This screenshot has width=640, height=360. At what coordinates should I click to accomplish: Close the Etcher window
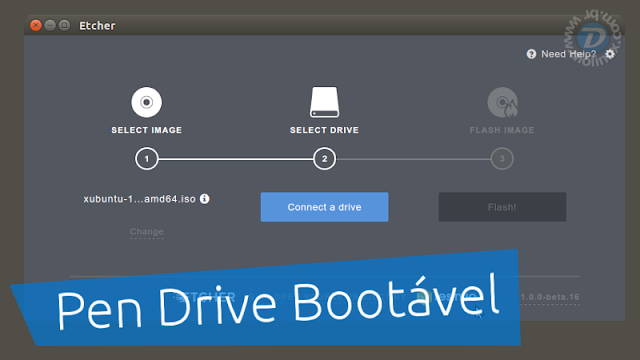pyautogui.click(x=36, y=25)
